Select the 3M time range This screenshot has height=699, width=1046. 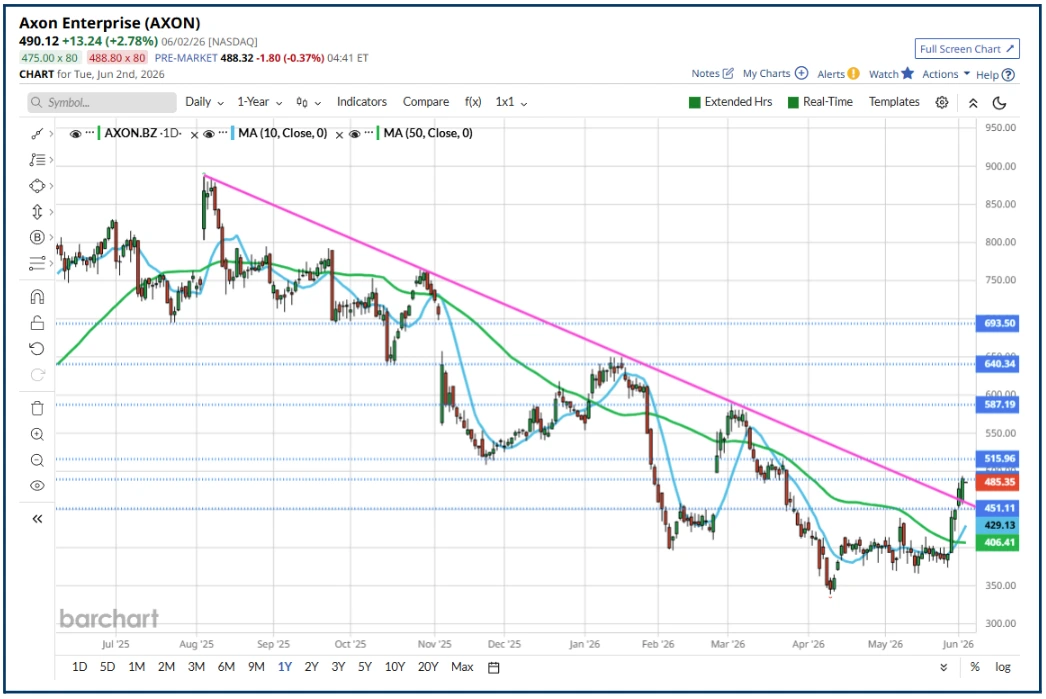tap(196, 667)
